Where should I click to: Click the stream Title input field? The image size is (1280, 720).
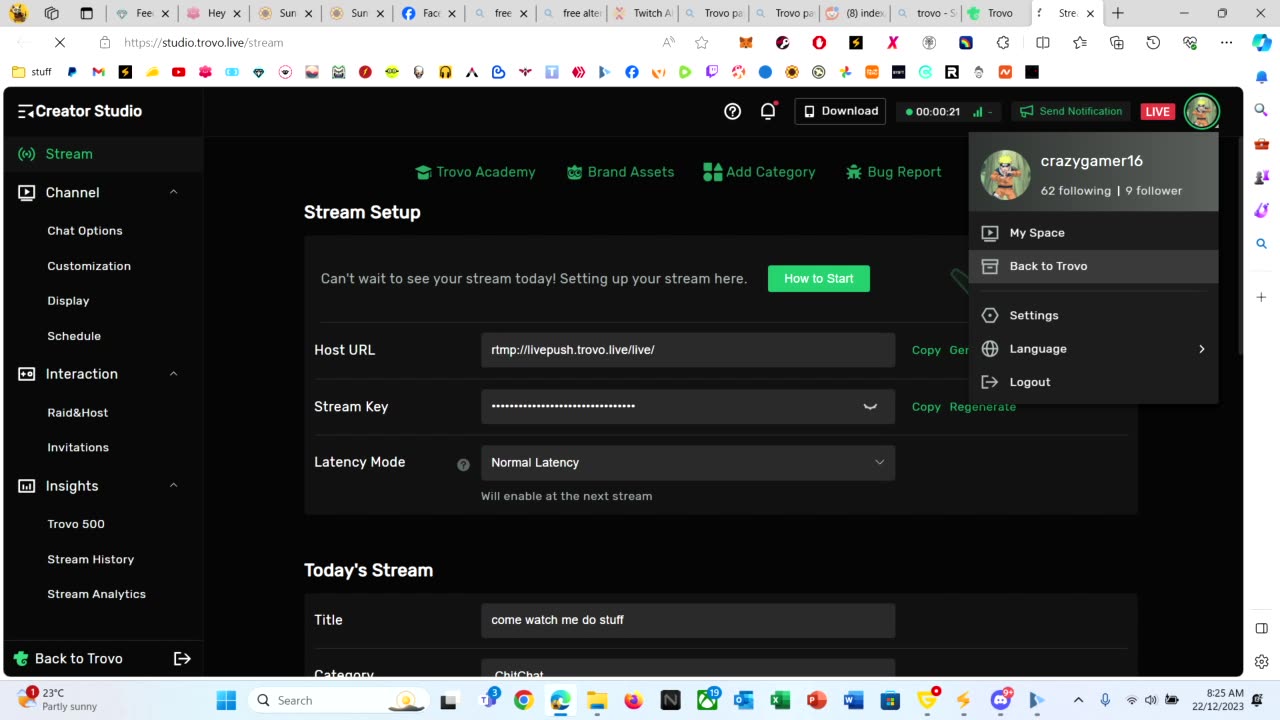[x=688, y=620]
